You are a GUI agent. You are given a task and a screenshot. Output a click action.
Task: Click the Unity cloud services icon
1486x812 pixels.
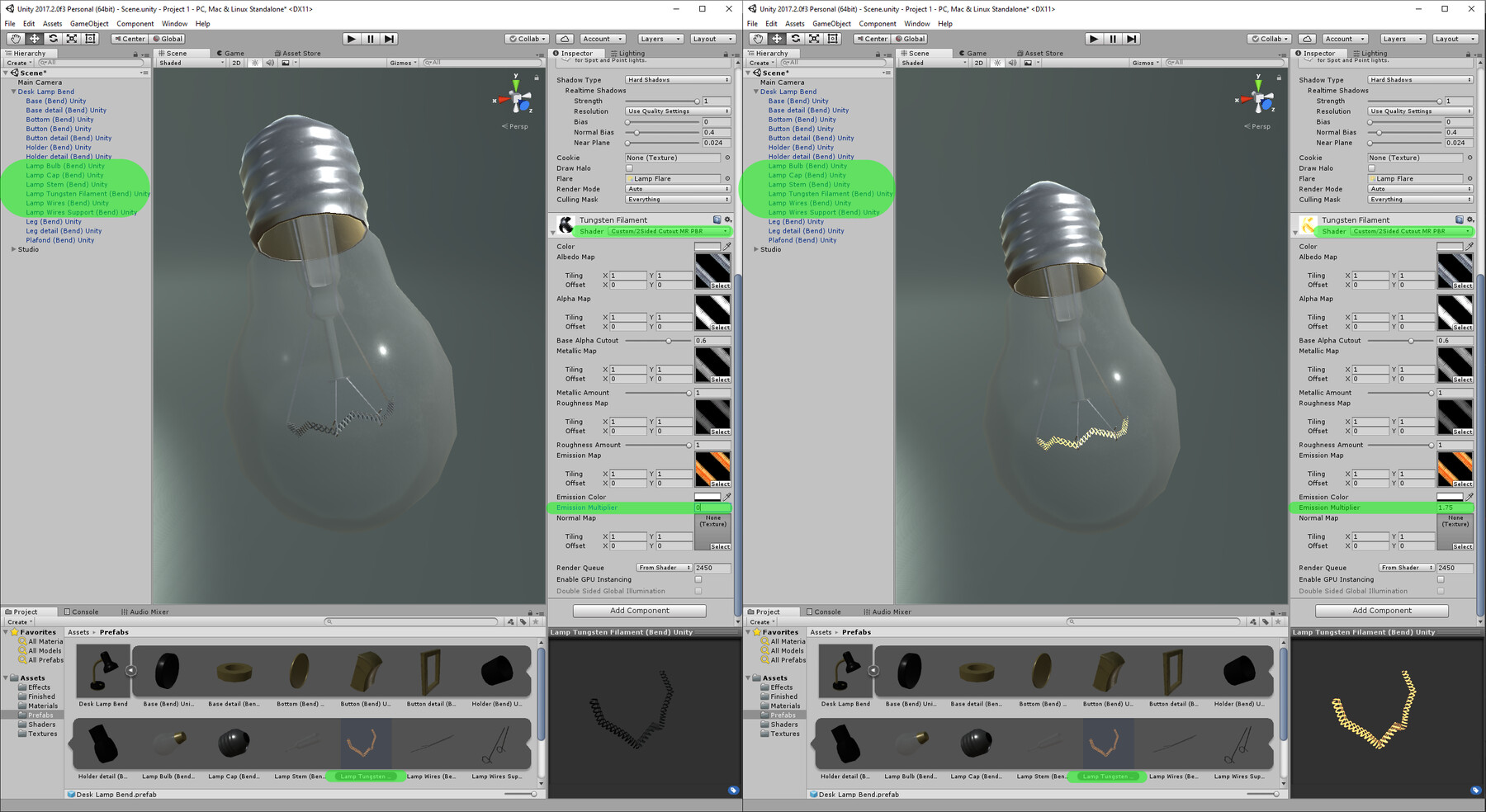point(566,38)
